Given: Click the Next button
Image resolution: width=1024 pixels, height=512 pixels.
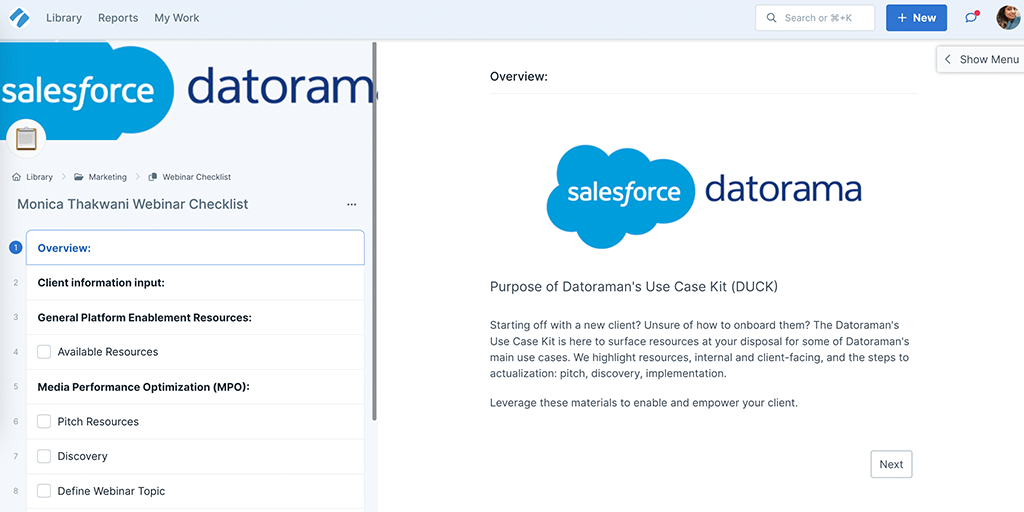Looking at the screenshot, I should (x=891, y=464).
